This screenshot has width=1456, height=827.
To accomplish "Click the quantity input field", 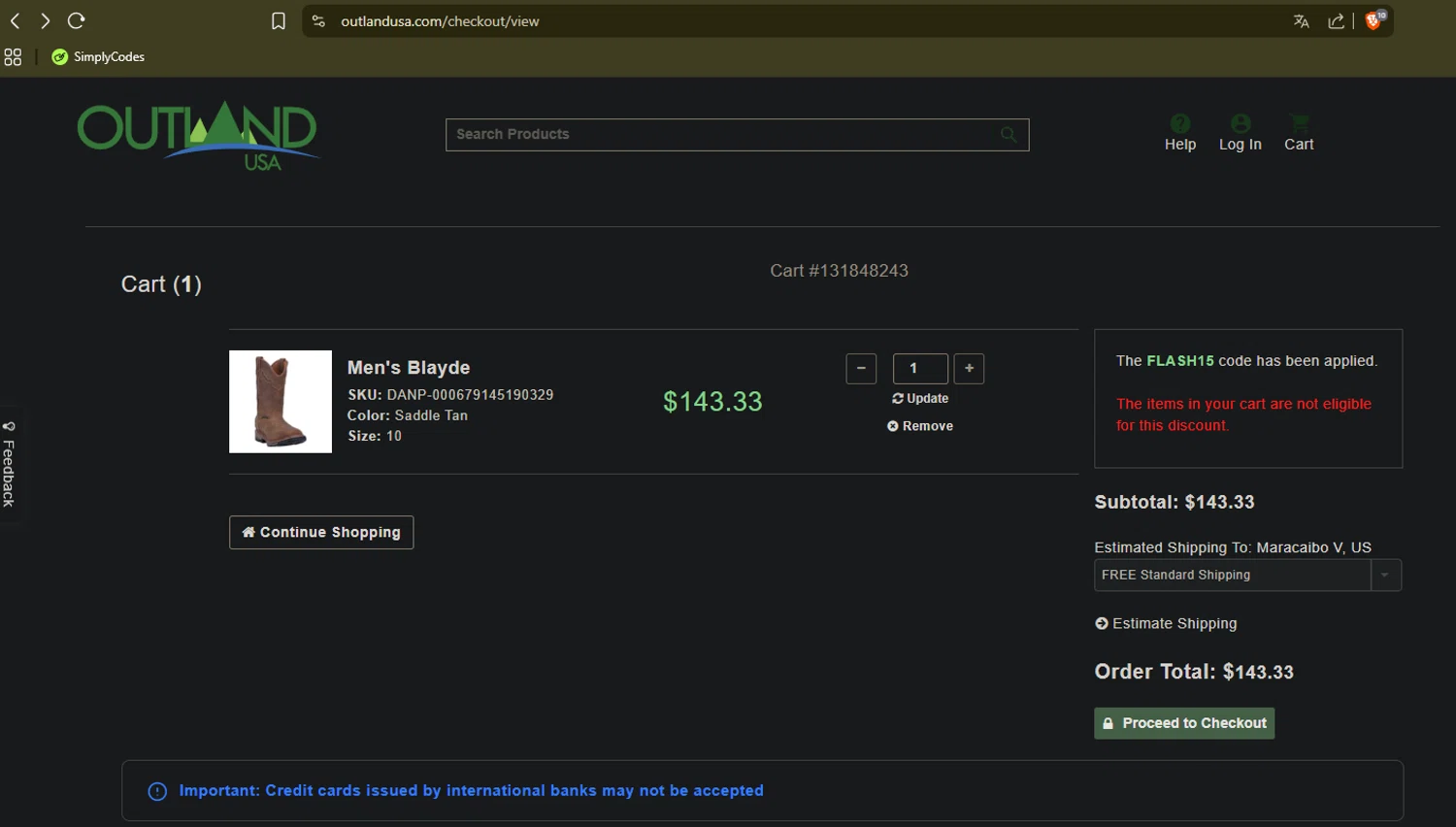I will click(x=920, y=369).
